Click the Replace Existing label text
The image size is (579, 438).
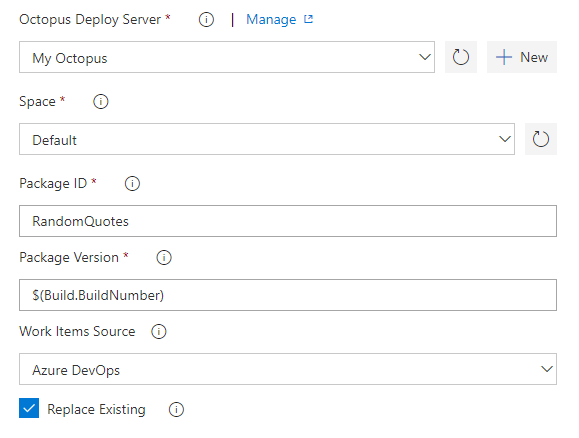[x=96, y=410]
